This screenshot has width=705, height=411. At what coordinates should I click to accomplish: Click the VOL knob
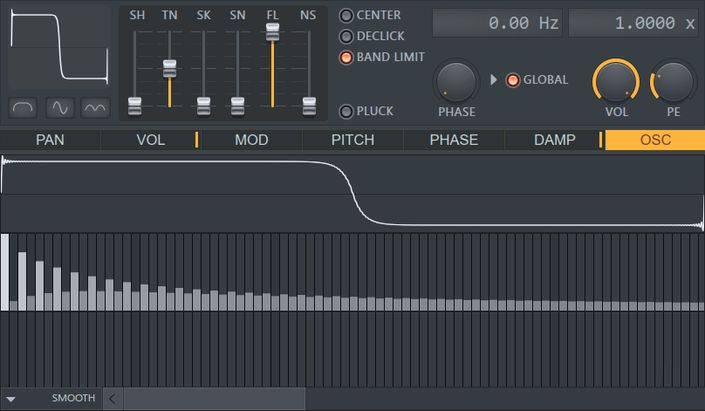tap(616, 82)
